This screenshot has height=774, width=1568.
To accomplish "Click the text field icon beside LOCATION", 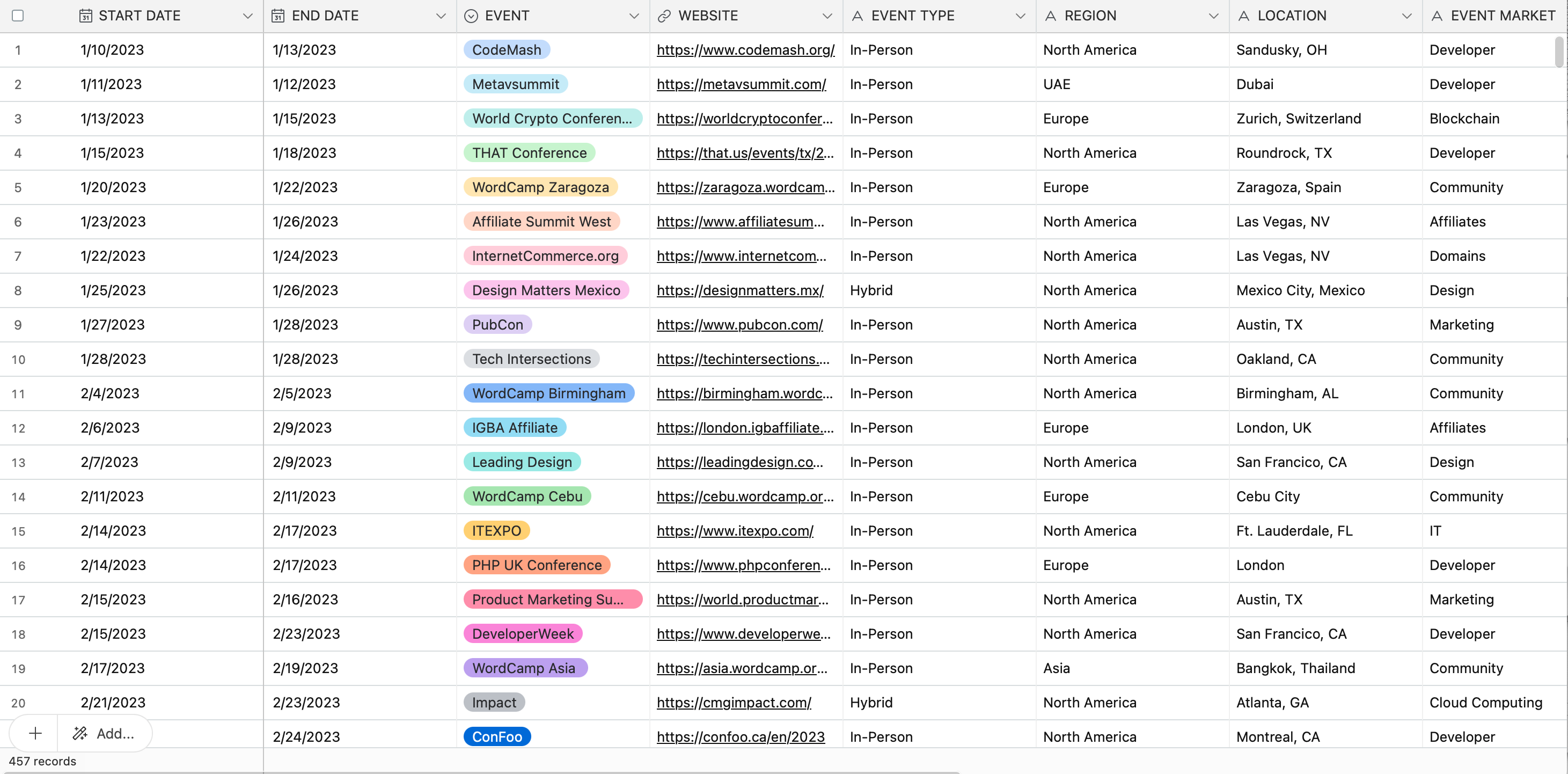I will click(x=1243, y=16).
